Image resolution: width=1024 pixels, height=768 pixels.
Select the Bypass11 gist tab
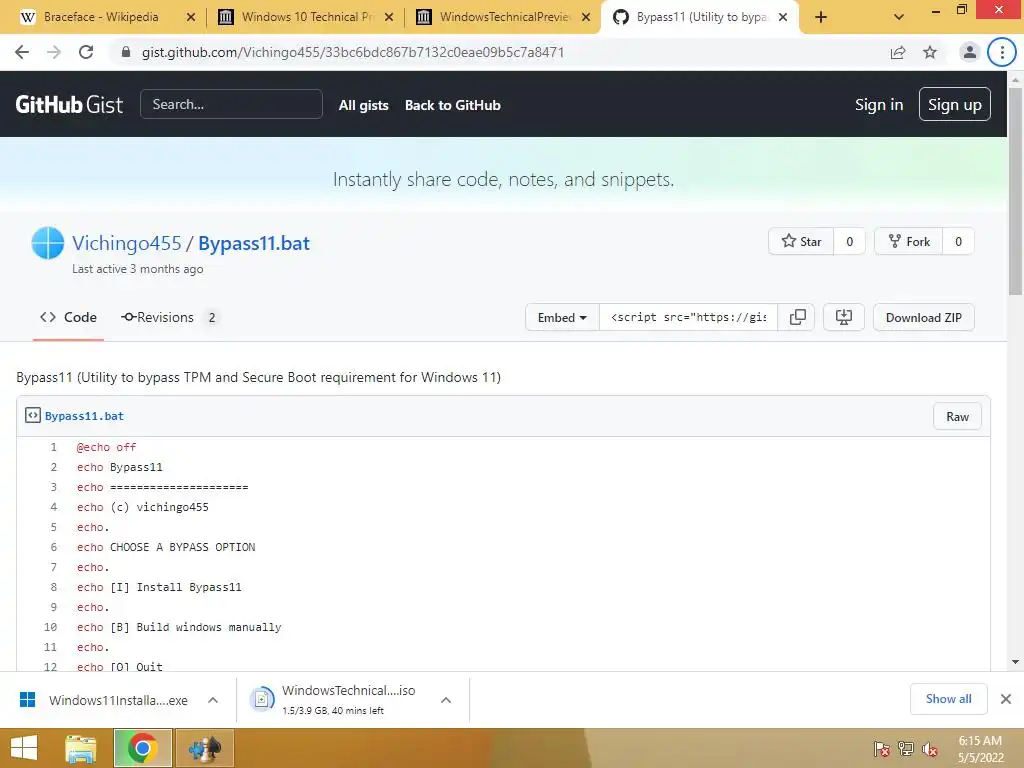pyautogui.click(x=692, y=17)
